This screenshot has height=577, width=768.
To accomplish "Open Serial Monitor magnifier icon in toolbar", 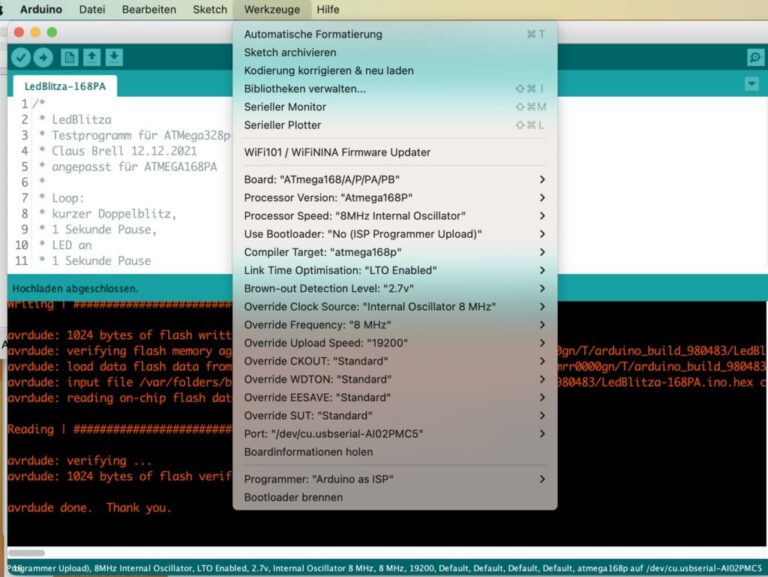I will [755, 58].
